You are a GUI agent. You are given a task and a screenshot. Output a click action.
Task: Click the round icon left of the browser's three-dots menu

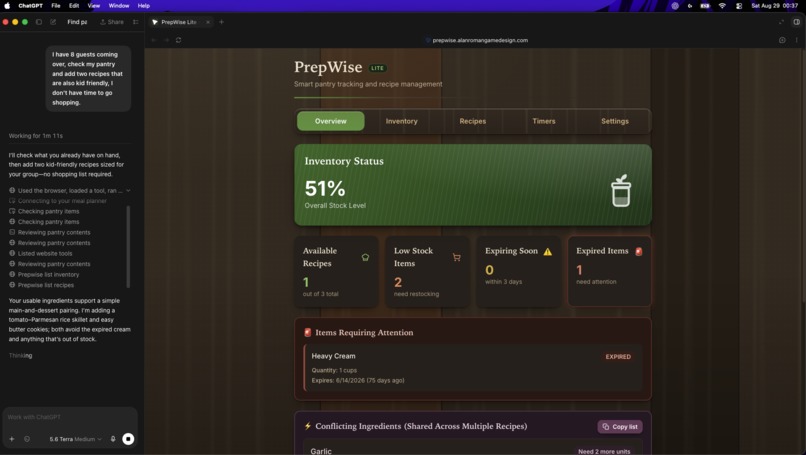point(782,40)
